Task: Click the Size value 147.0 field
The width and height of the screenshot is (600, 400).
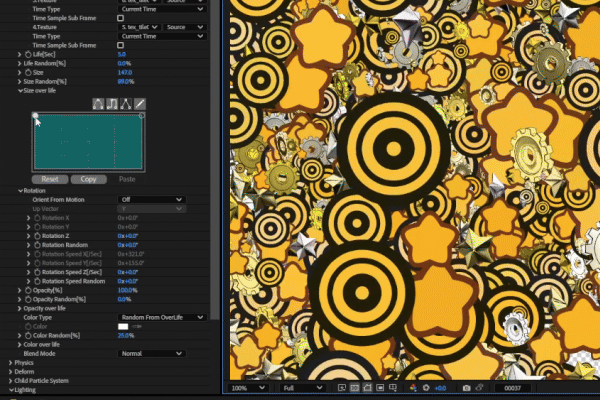Action: click(x=125, y=72)
